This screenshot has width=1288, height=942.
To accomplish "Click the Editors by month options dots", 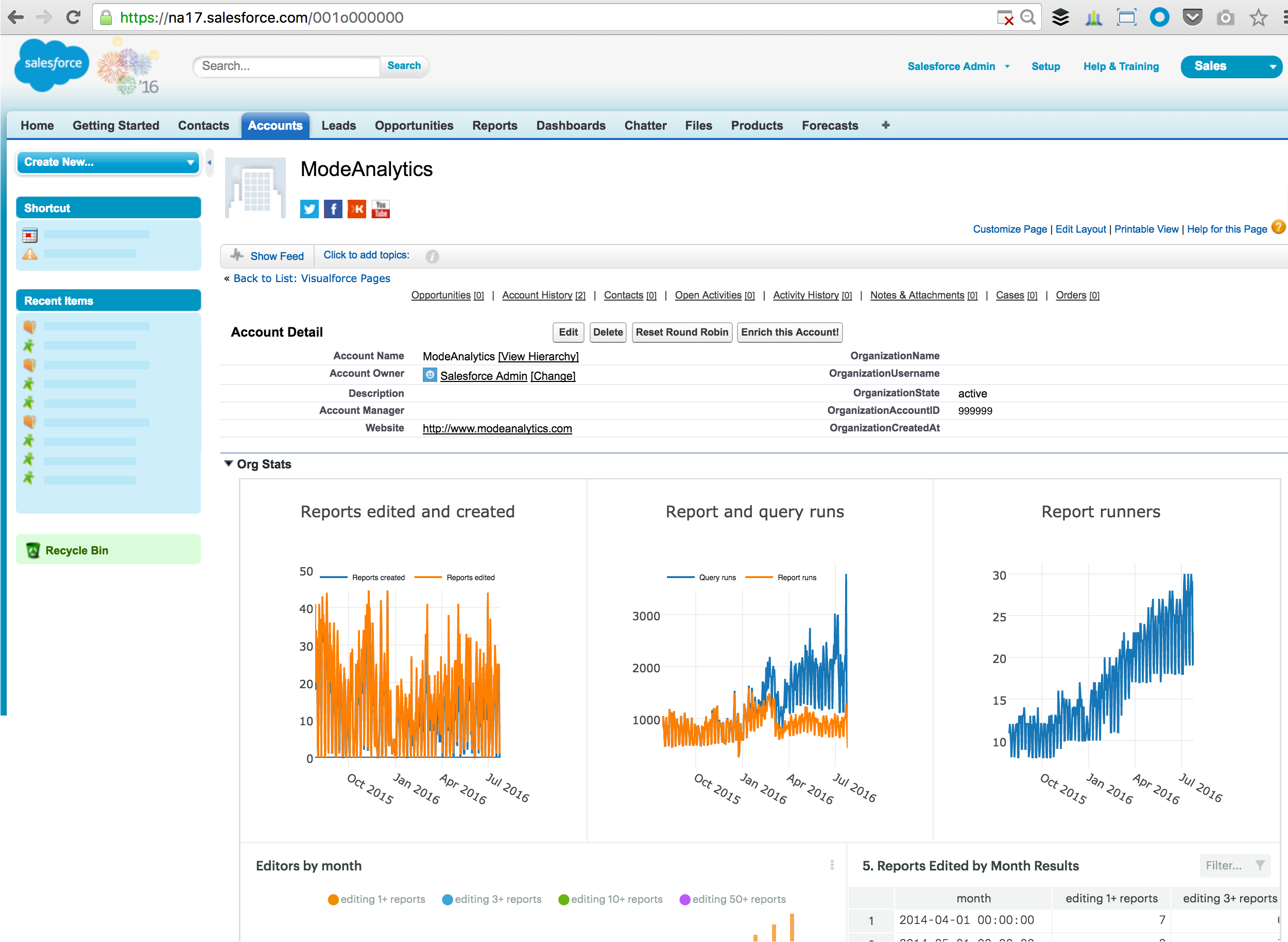I will tap(832, 865).
